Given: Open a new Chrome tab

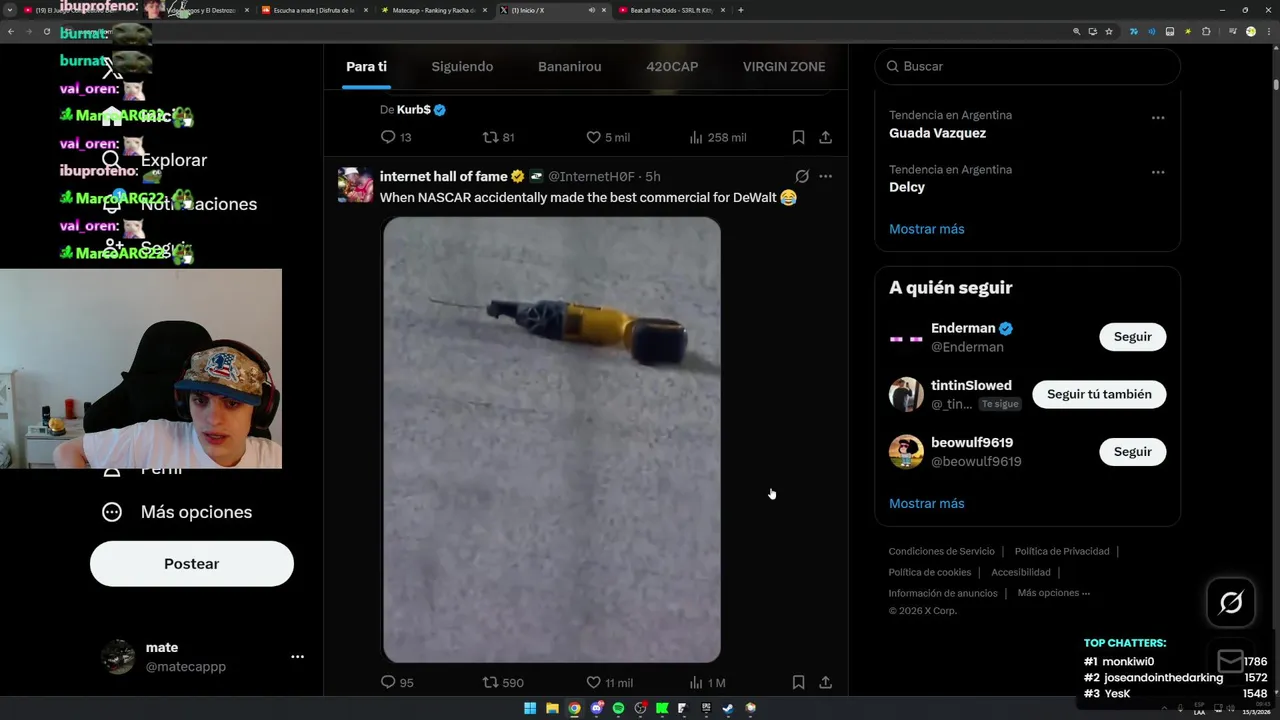Looking at the screenshot, I should coord(740,10).
